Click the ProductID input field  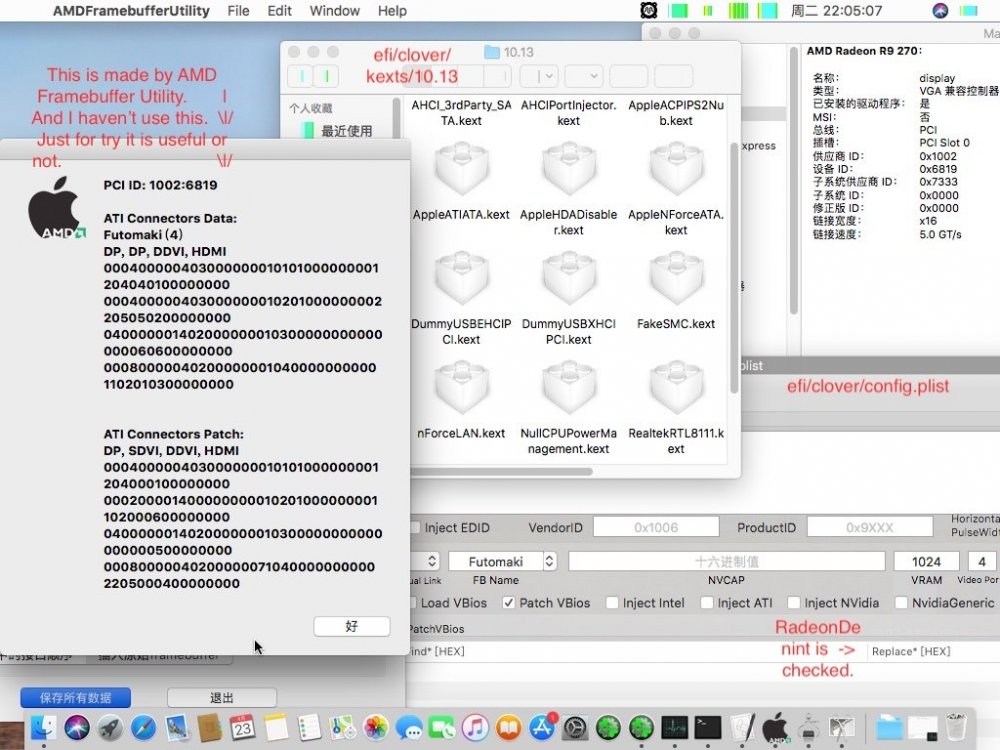pyautogui.click(x=869, y=527)
